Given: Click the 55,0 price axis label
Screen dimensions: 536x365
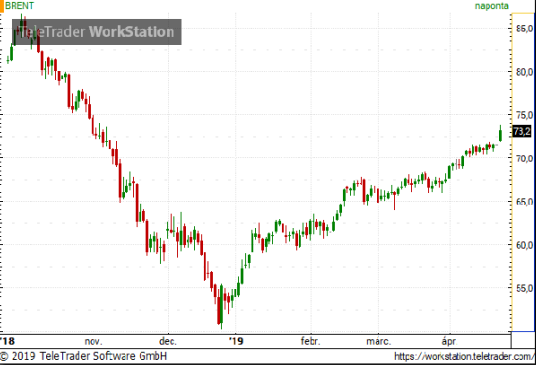Looking at the screenshot, I should pyautogui.click(x=524, y=288).
